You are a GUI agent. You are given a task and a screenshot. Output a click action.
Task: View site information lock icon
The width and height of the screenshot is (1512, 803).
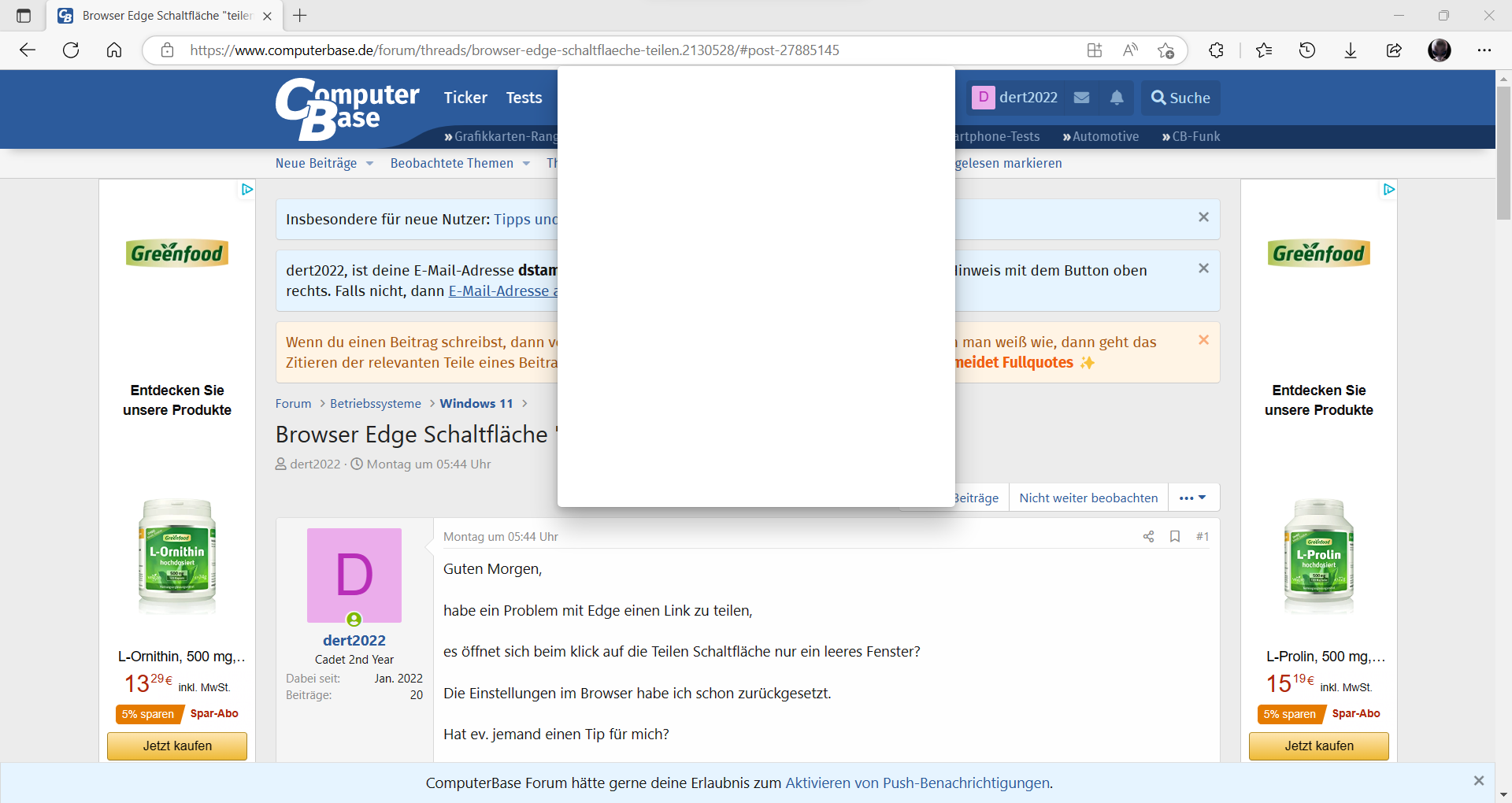[x=167, y=50]
